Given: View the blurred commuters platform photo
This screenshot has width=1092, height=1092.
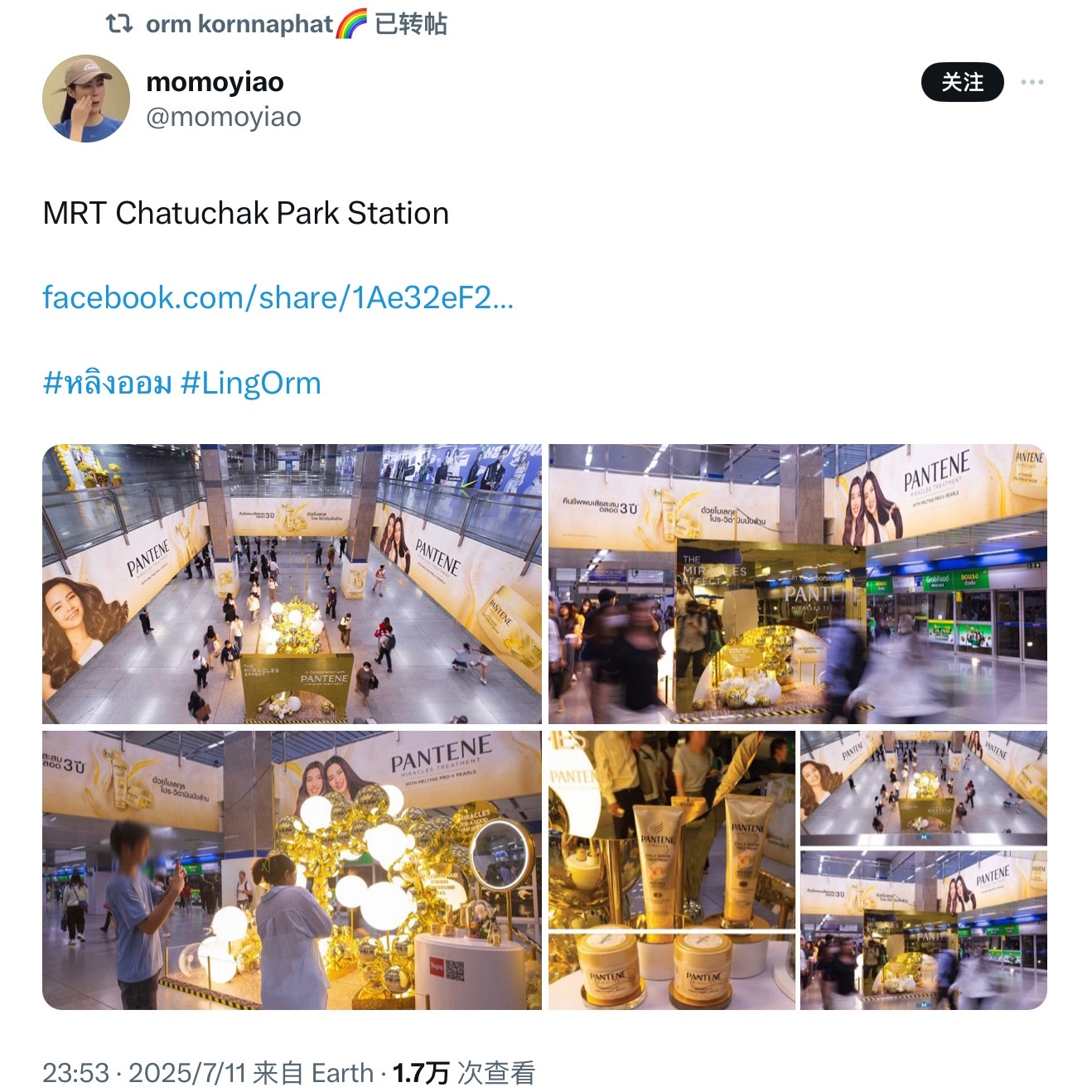Looking at the screenshot, I should pyautogui.click(x=798, y=584).
